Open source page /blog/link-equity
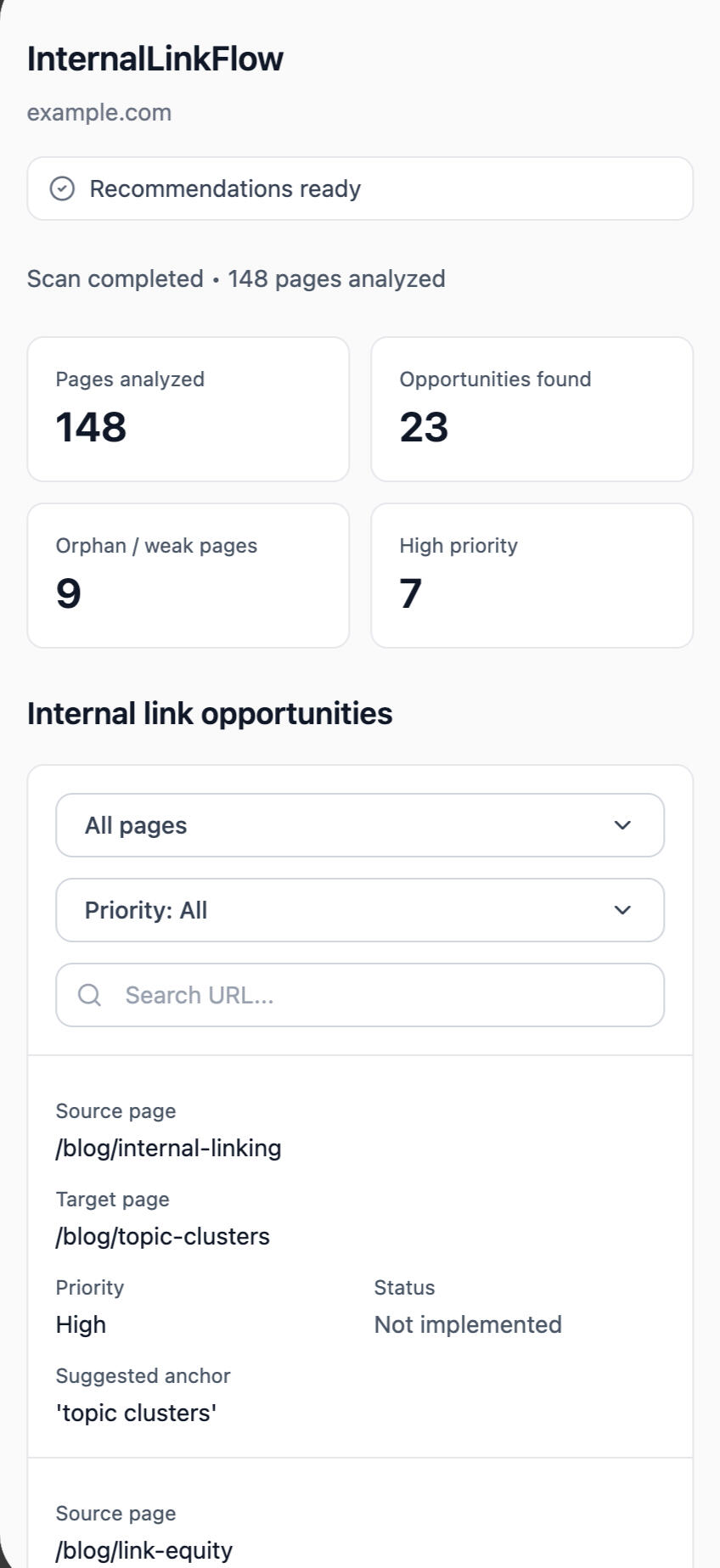The image size is (720, 1568). (143, 1550)
